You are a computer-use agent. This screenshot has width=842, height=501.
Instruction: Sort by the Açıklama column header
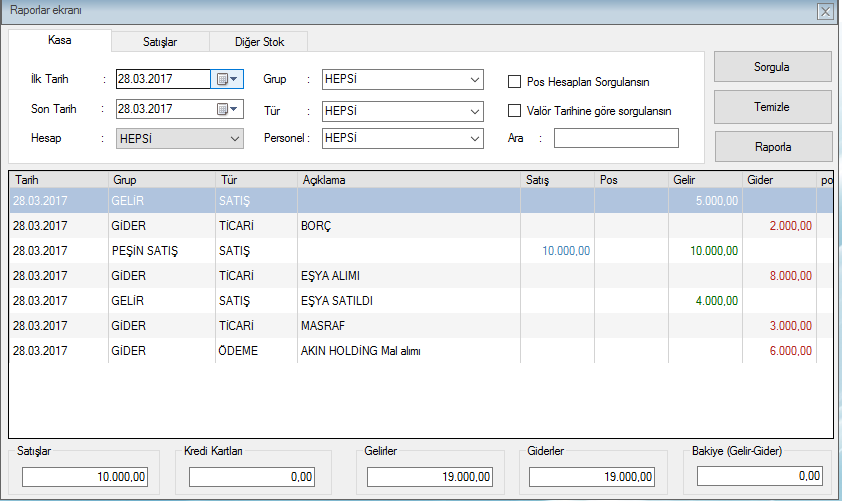coord(408,179)
